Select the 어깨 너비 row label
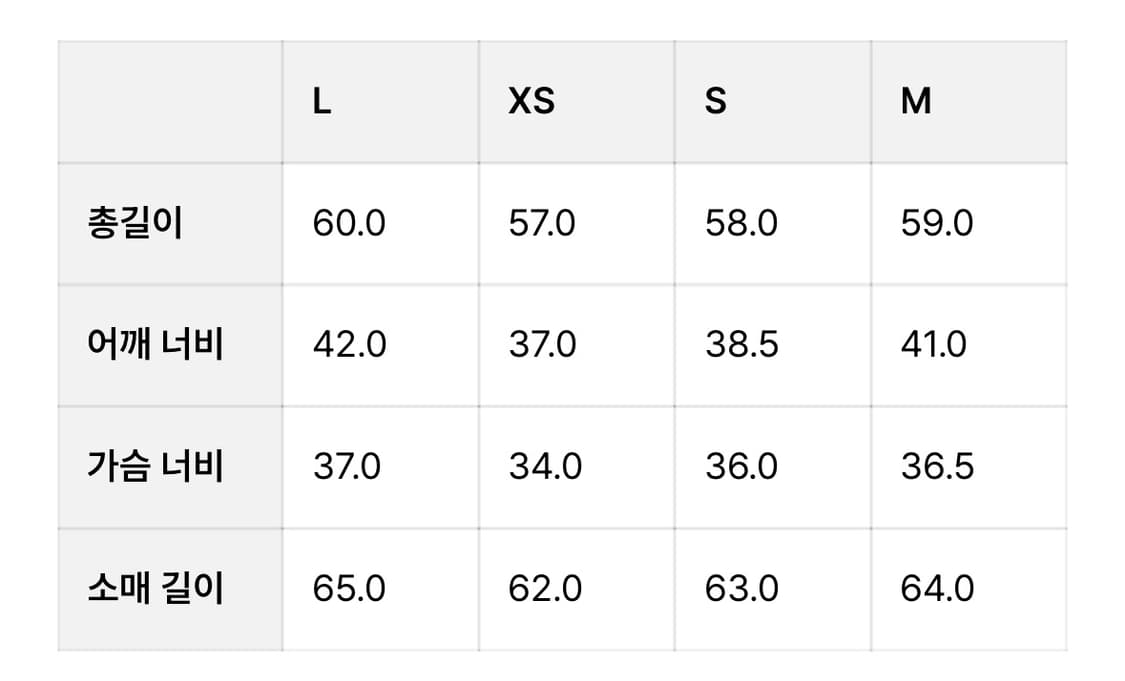The image size is (1125, 681). [x=155, y=345]
